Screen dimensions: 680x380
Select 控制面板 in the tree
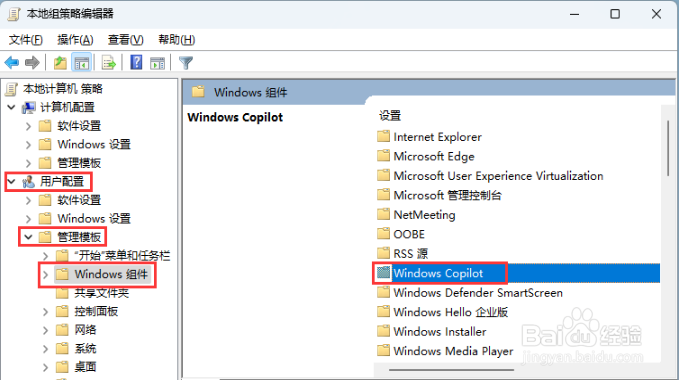point(96,311)
